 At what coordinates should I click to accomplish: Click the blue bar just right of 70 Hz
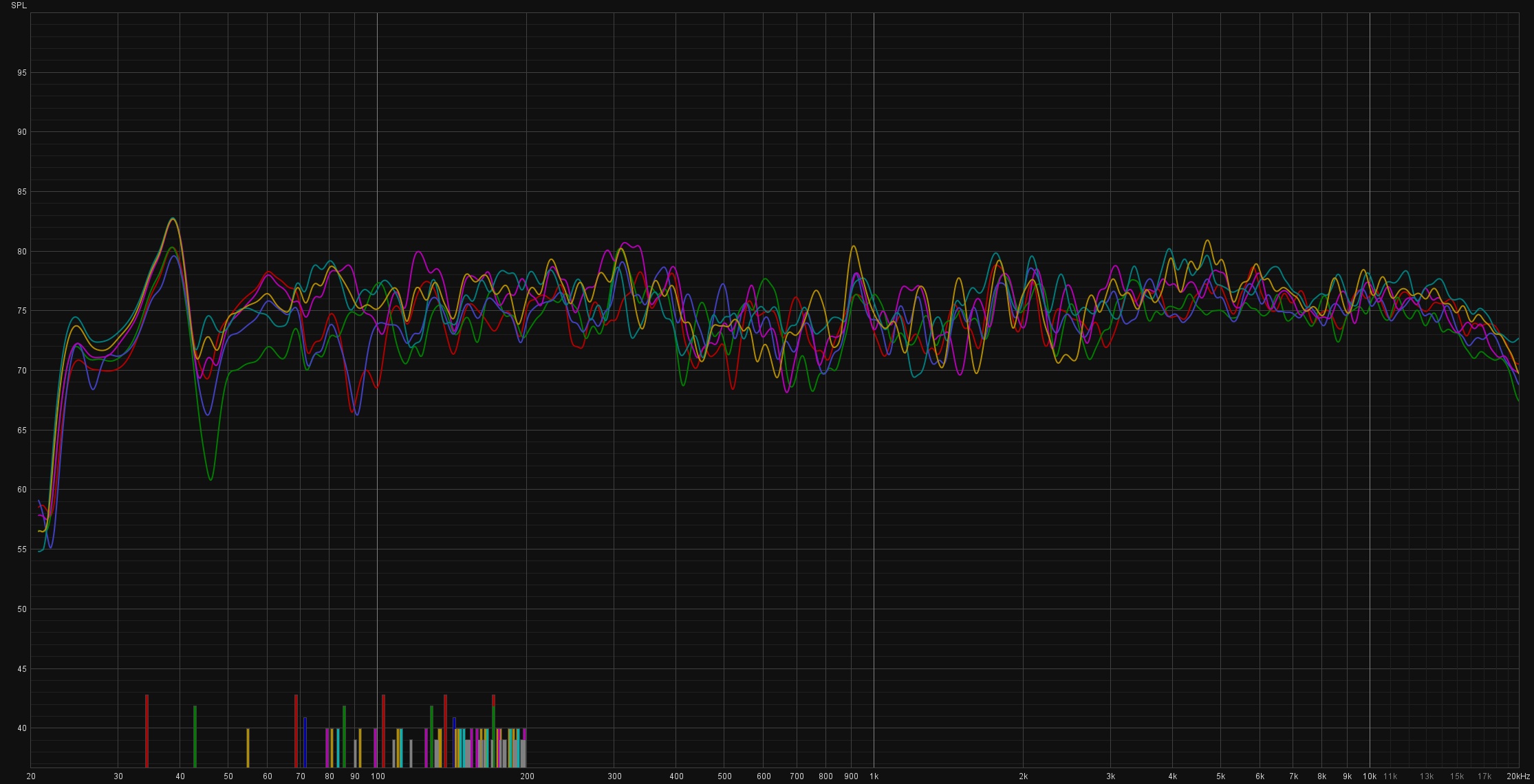[305, 742]
